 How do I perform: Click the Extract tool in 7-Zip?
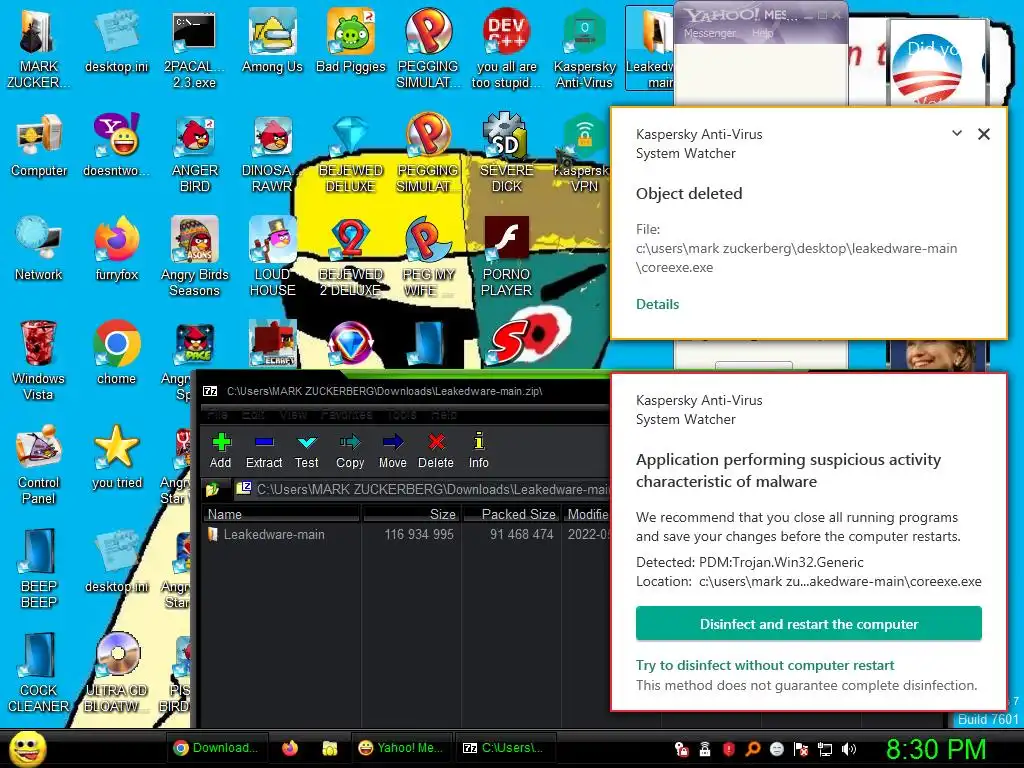click(x=264, y=451)
